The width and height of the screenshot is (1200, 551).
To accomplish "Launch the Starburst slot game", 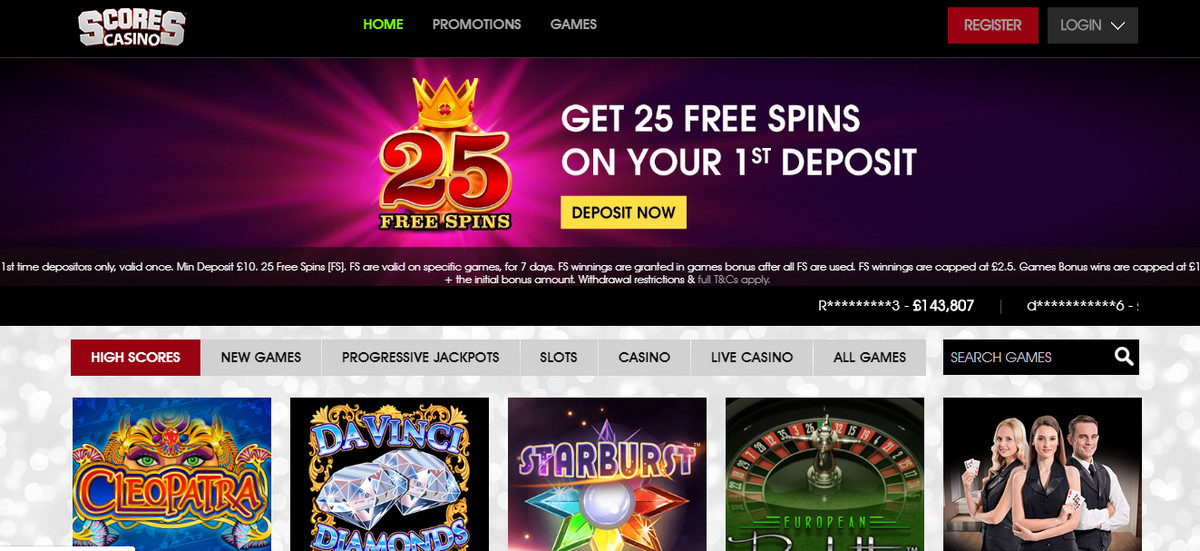I will tap(607, 474).
